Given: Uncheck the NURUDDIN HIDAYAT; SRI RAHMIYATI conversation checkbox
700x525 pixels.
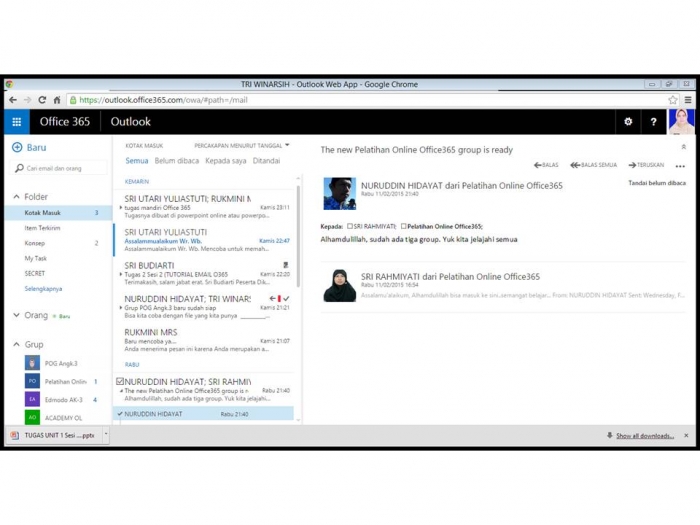Looking at the screenshot, I should pyautogui.click(x=120, y=381).
